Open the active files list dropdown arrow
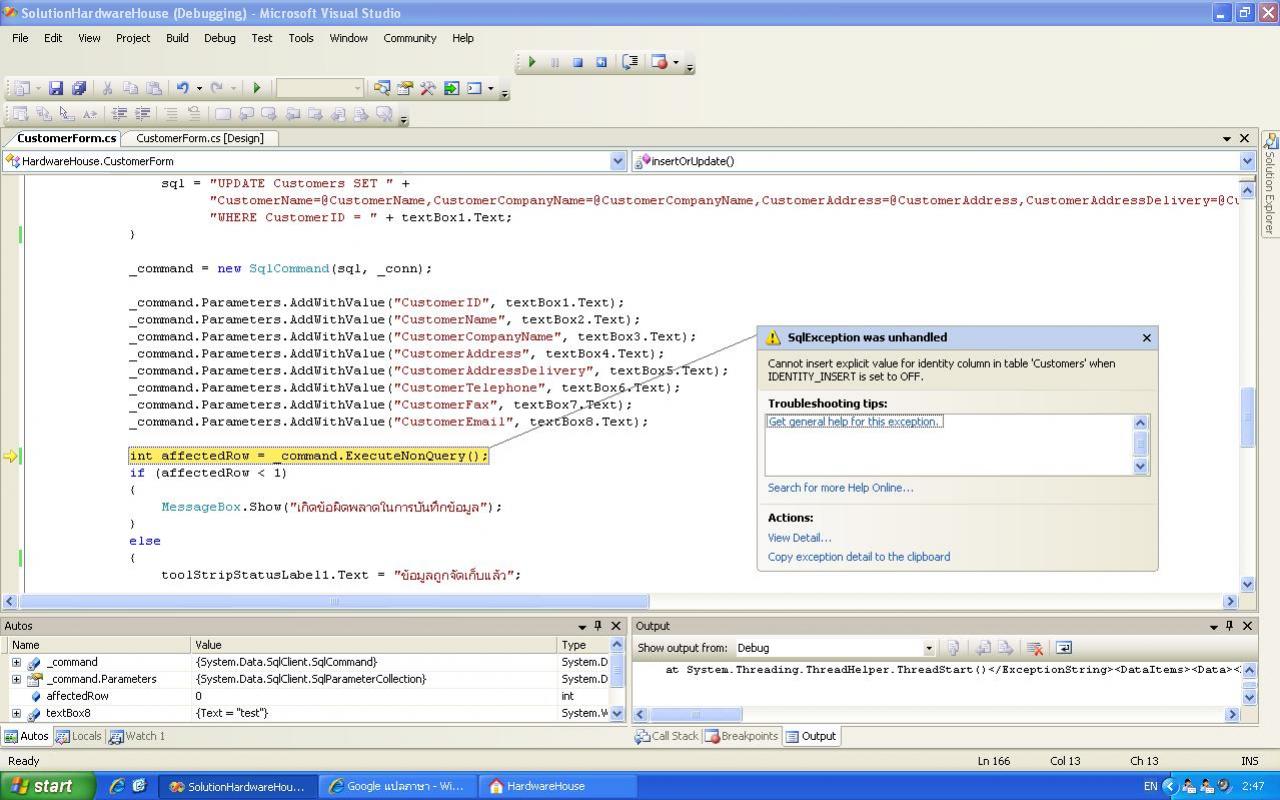This screenshot has height=800, width=1280. coord(1227,138)
